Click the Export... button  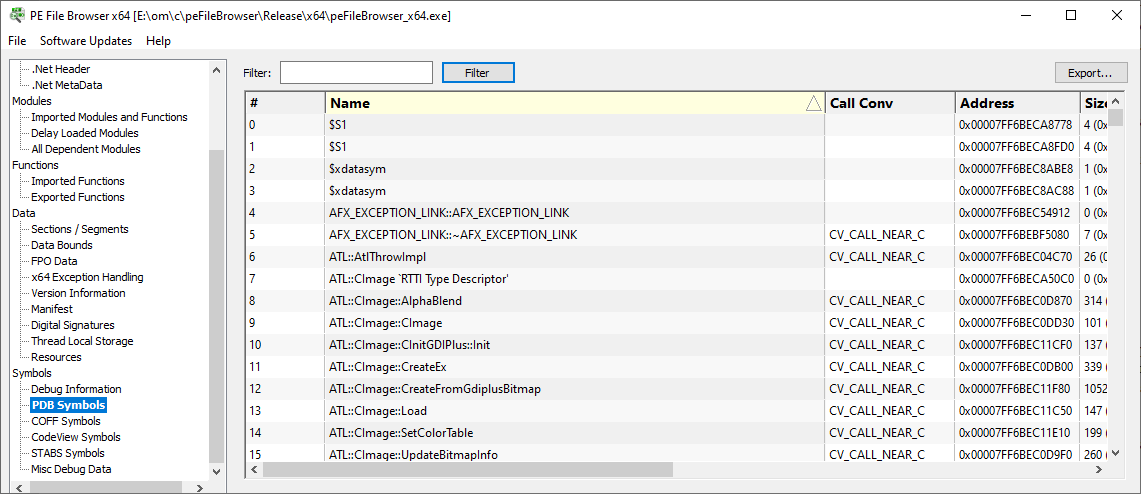click(x=1091, y=73)
